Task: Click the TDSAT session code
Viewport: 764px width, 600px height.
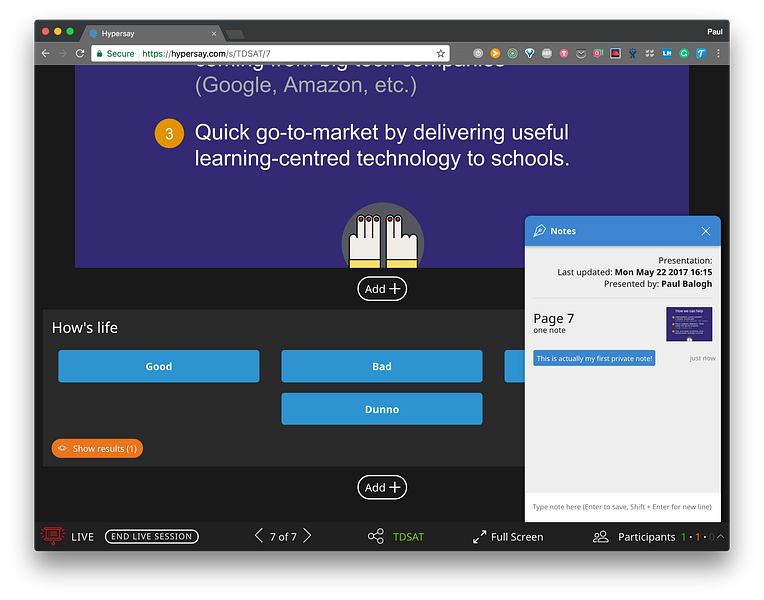Action: coord(408,537)
